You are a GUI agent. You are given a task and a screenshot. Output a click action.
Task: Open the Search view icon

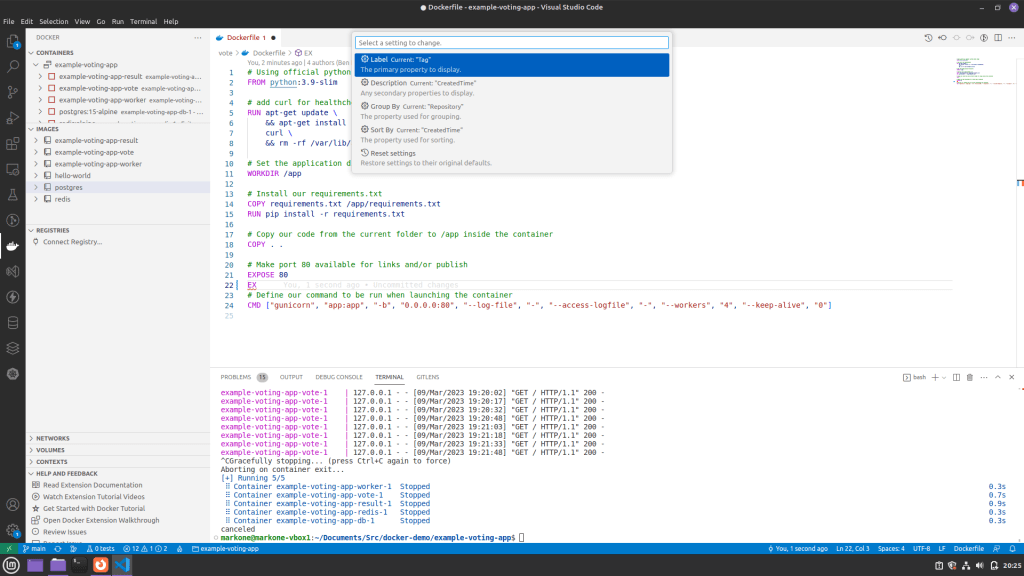coord(13,66)
